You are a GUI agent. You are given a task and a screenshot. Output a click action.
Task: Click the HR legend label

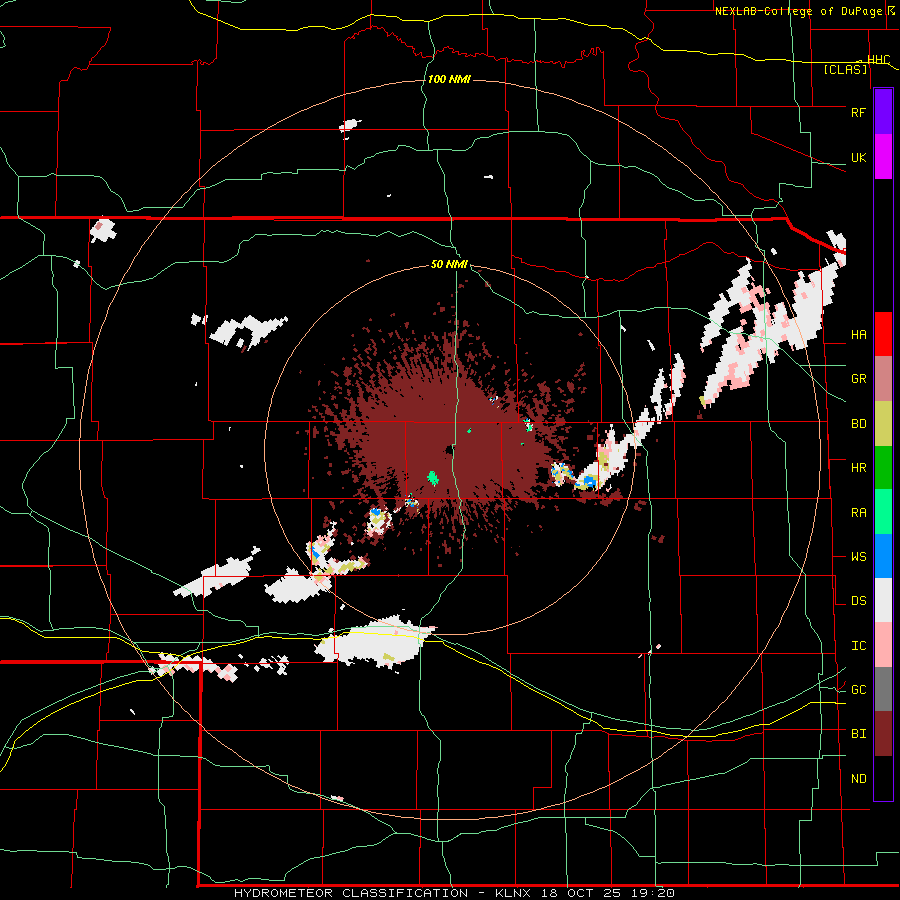pos(858,468)
